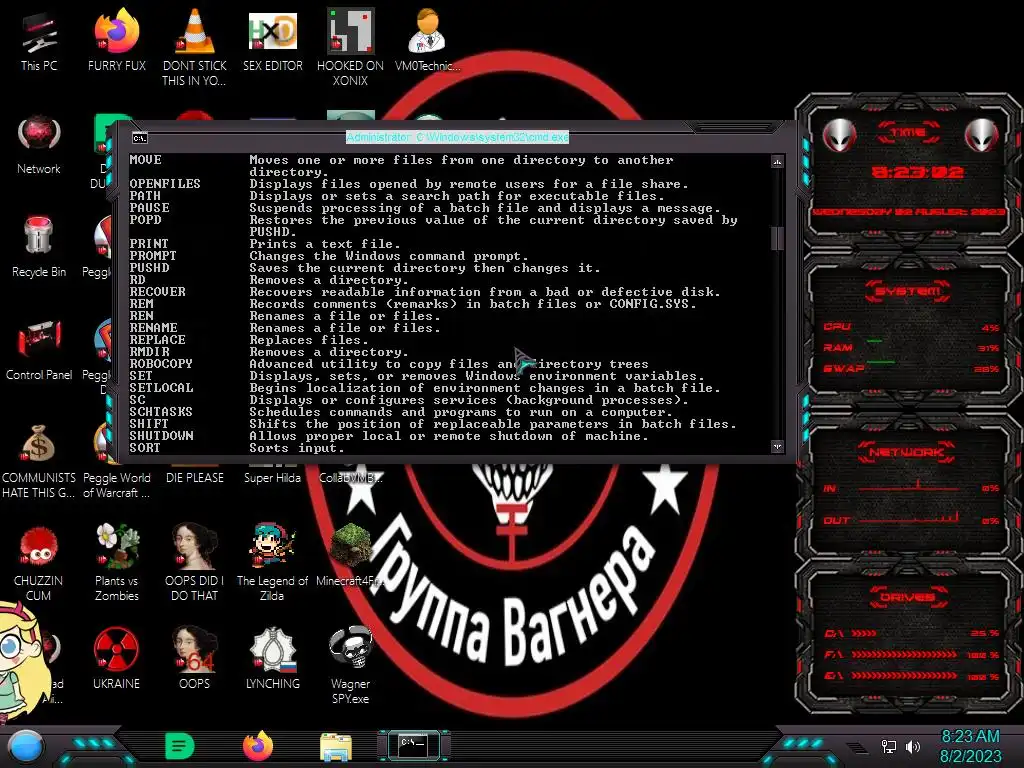Click the network tray icon
The width and height of the screenshot is (1024, 768).
coord(888,746)
